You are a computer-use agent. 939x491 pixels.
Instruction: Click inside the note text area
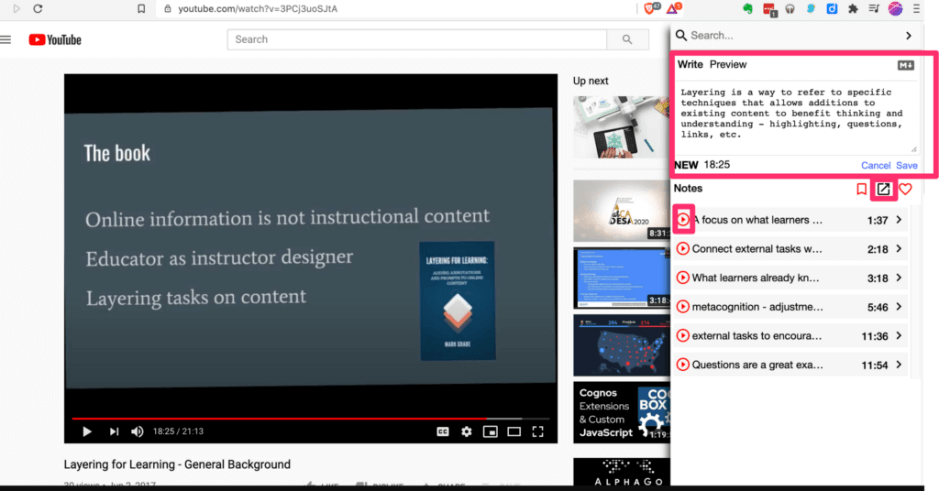tap(796, 116)
